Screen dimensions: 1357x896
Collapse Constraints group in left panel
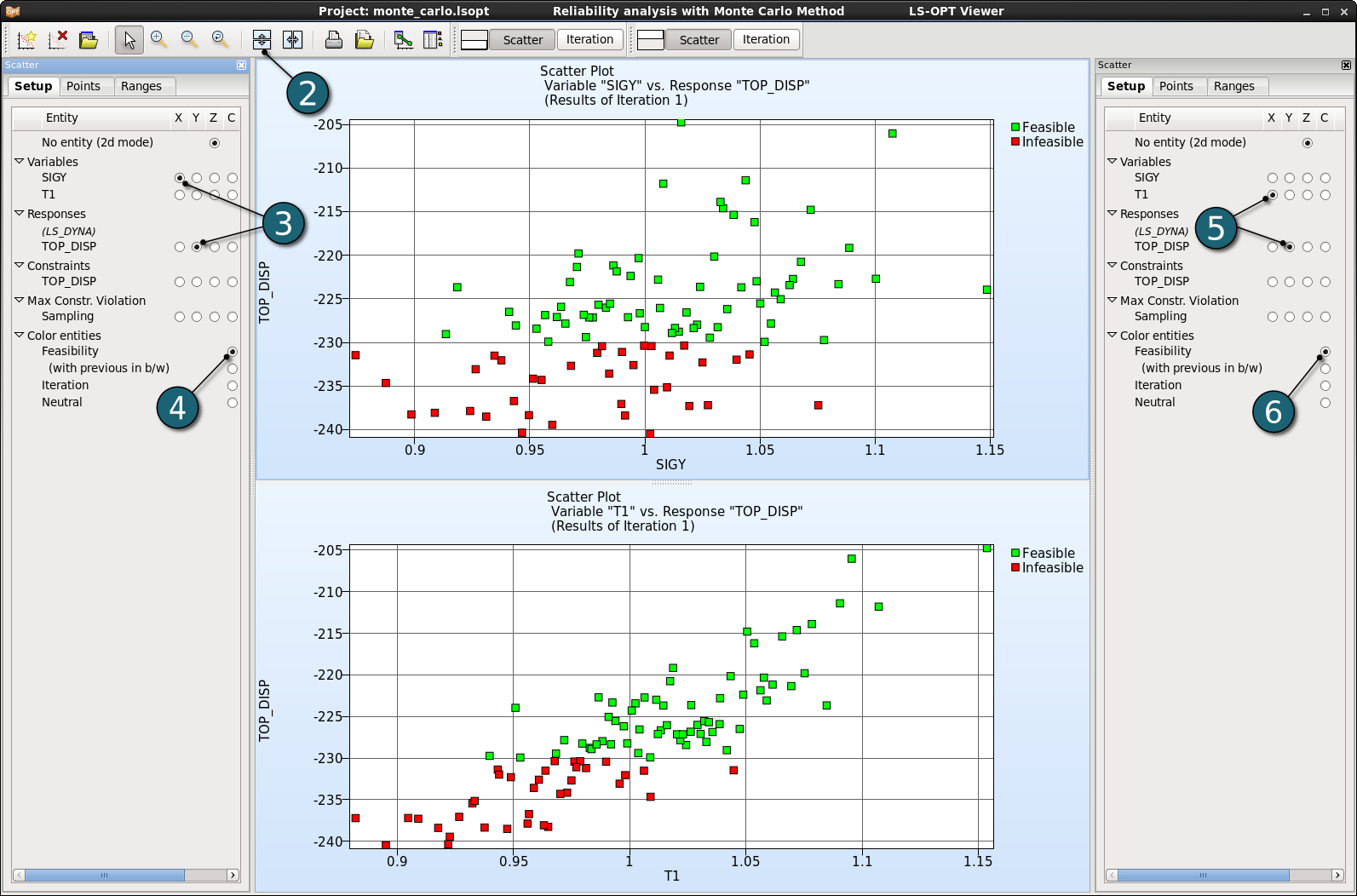19,265
